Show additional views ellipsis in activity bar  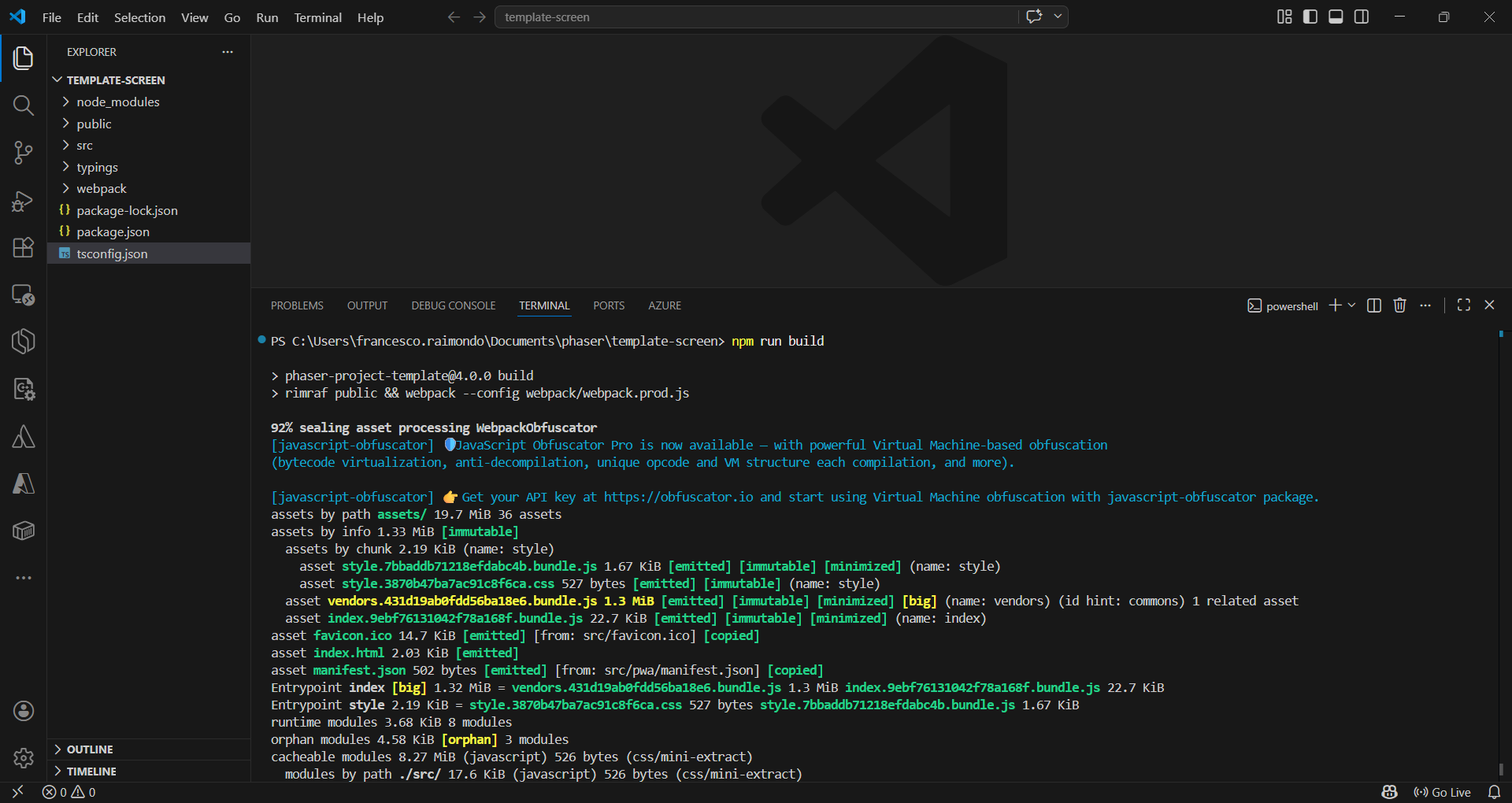[24, 578]
